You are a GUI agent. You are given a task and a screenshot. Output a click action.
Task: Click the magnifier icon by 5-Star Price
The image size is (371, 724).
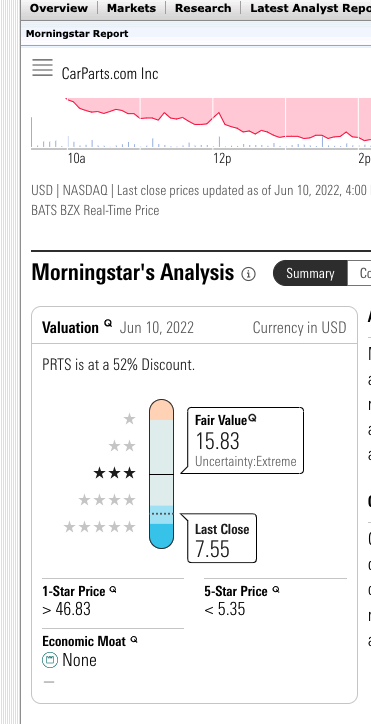[276, 590]
